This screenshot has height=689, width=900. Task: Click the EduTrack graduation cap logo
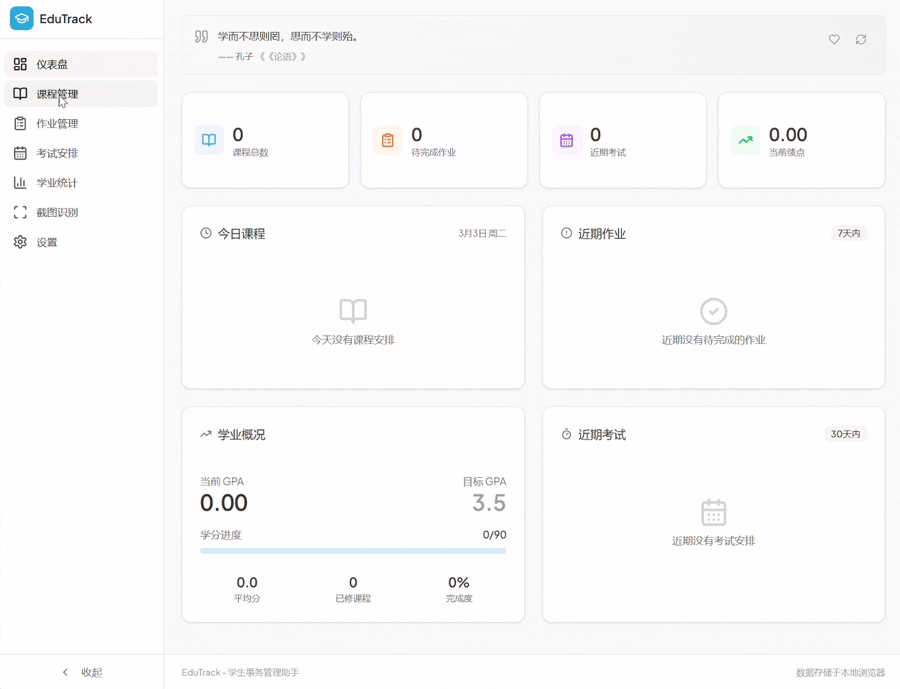coord(20,18)
